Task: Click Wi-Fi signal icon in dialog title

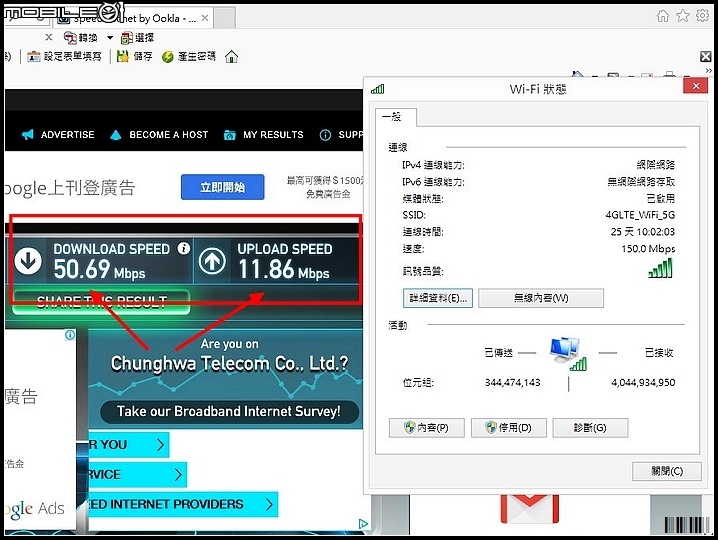Action: point(378,89)
